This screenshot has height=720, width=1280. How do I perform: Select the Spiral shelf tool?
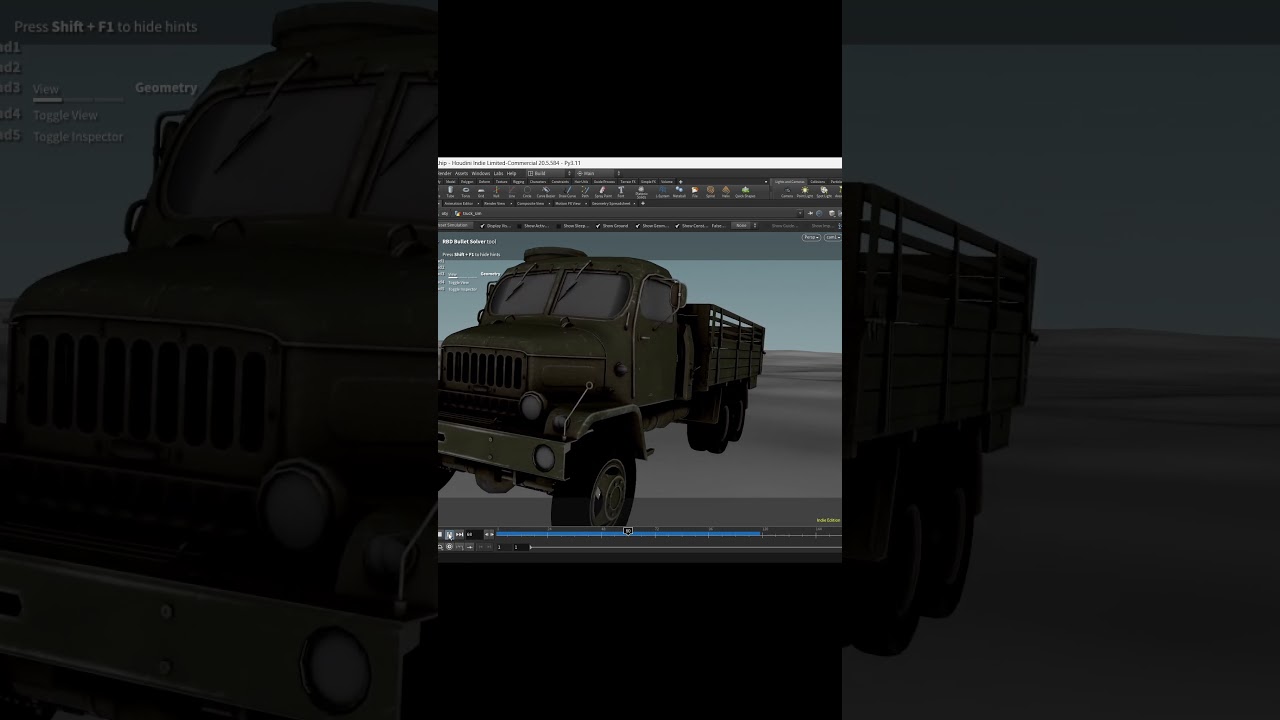711,192
